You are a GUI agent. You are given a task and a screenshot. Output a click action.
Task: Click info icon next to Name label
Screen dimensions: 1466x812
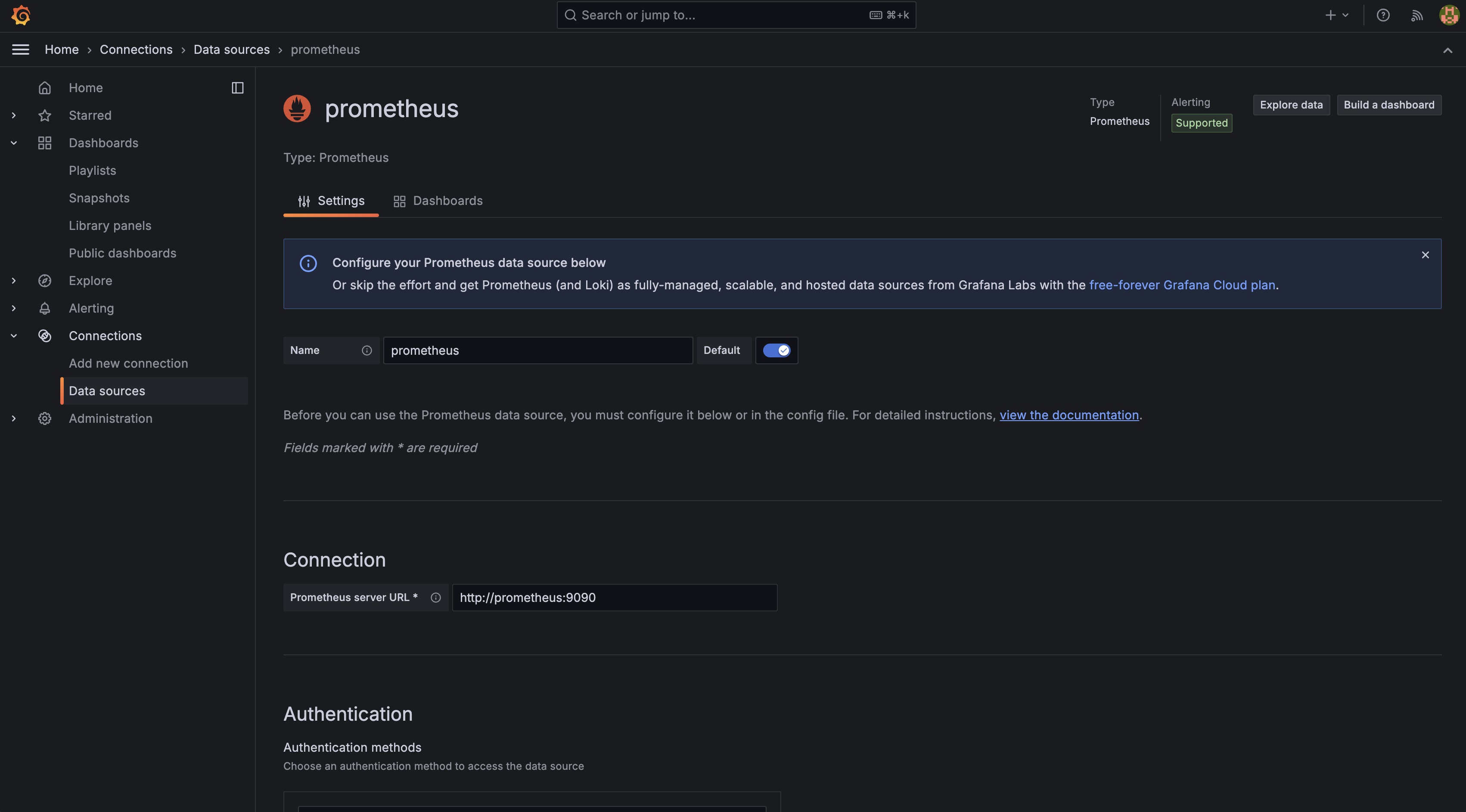[366, 350]
